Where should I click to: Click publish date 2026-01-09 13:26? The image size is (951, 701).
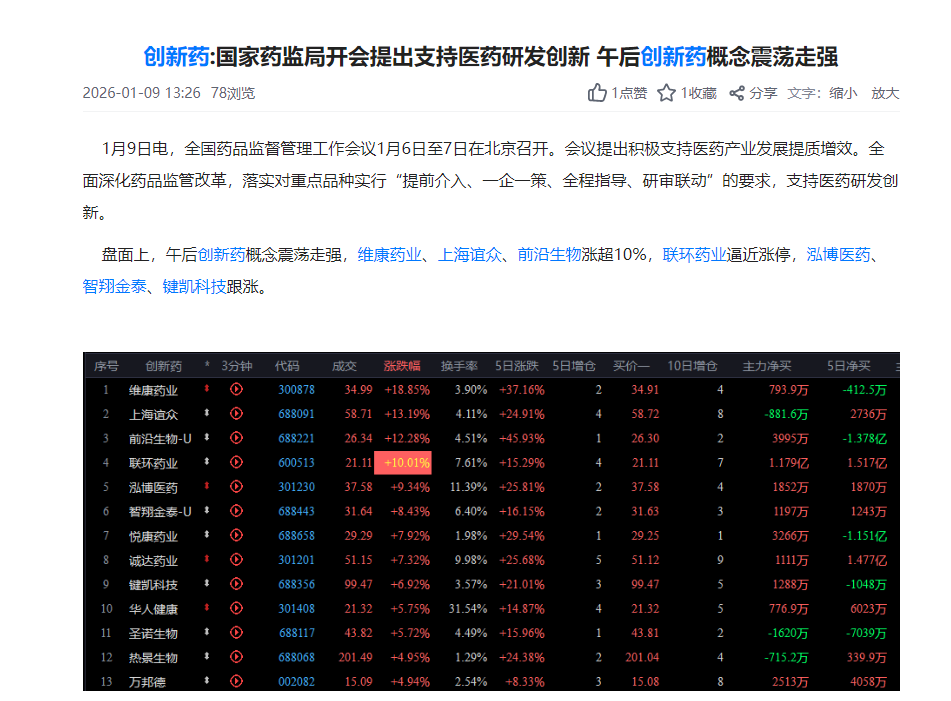tap(141, 93)
